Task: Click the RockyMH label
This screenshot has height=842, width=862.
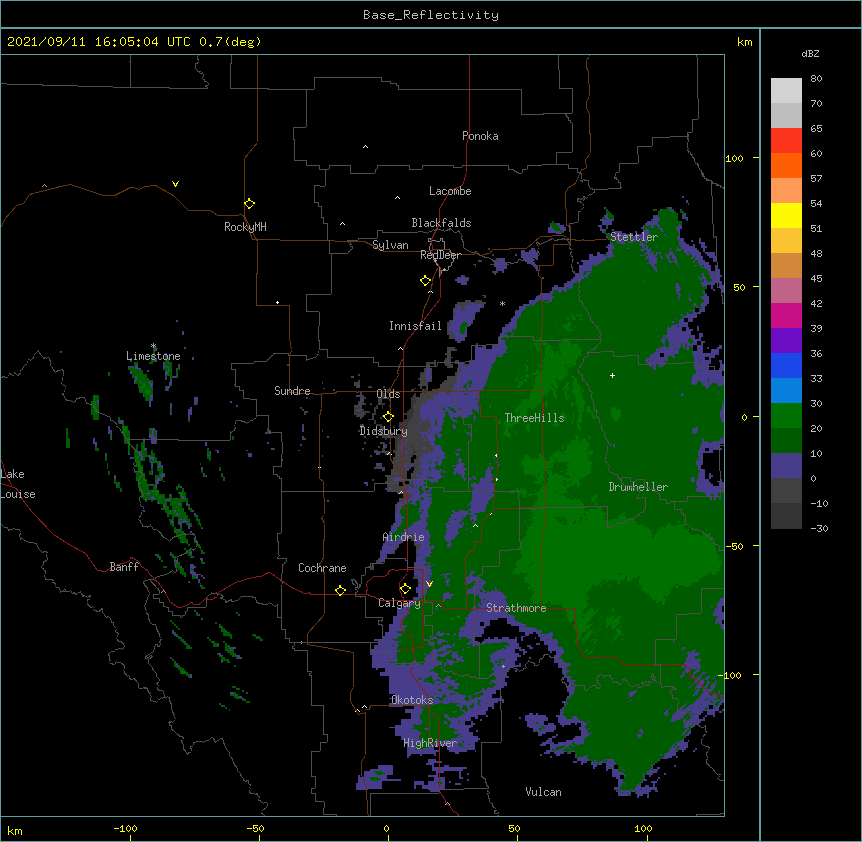Action: [245, 227]
